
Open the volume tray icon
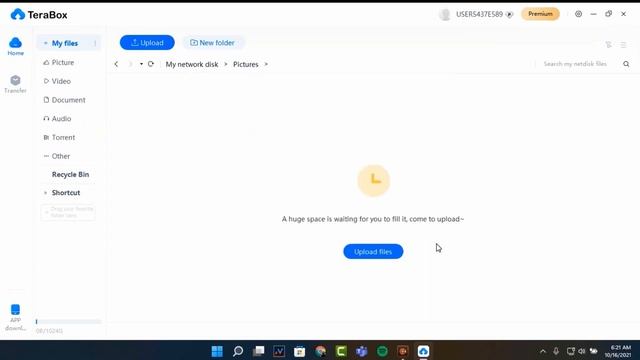[x=582, y=351]
